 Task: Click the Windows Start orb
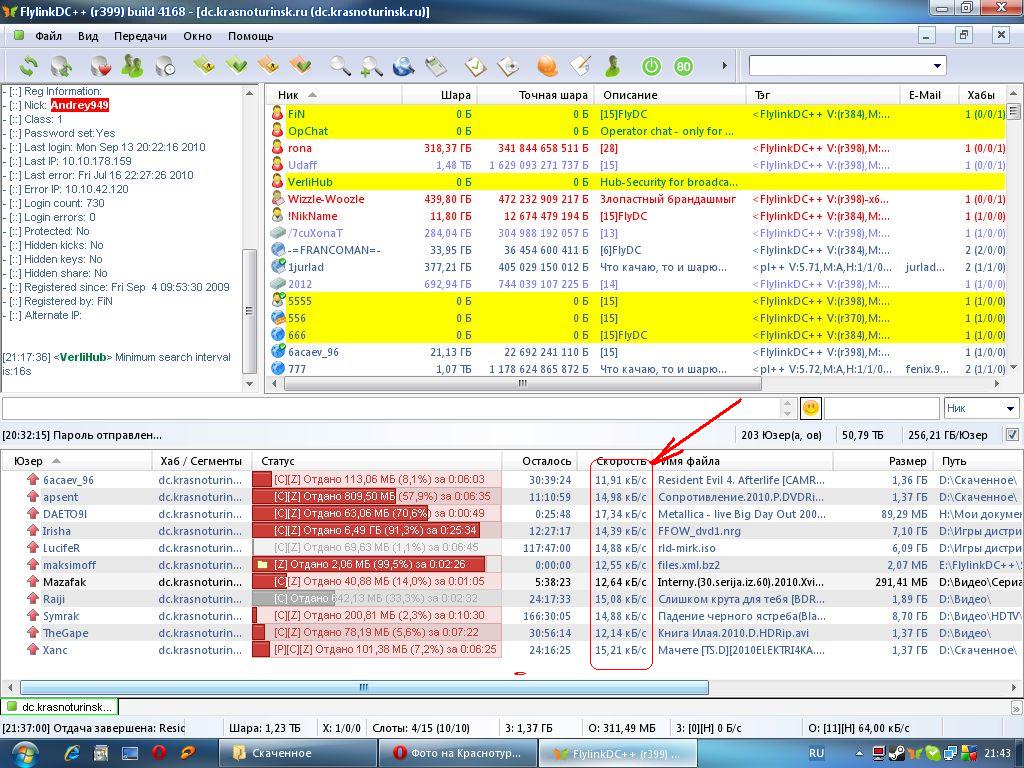[24, 753]
